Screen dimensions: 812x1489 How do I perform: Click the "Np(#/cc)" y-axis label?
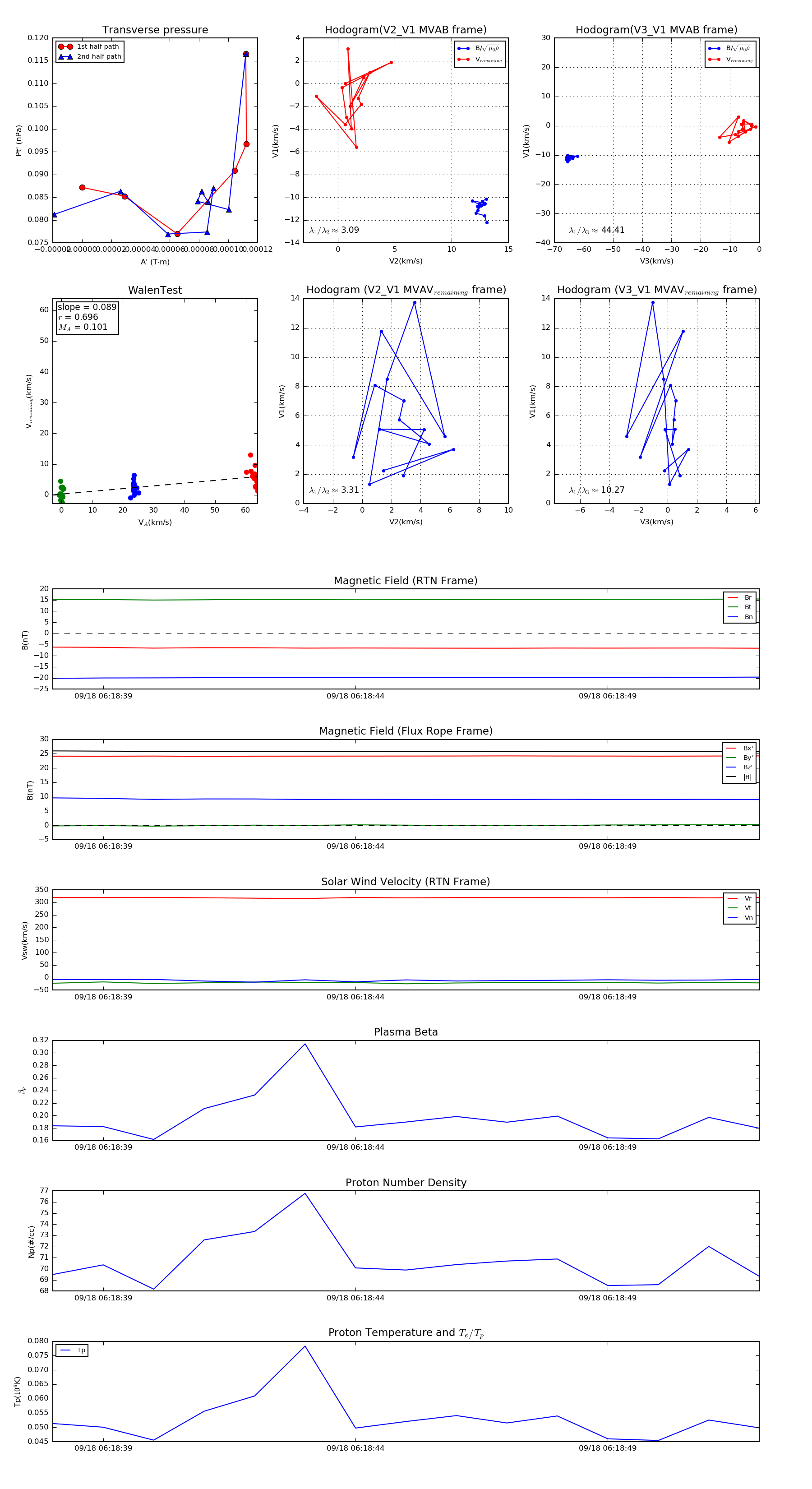31,1242
